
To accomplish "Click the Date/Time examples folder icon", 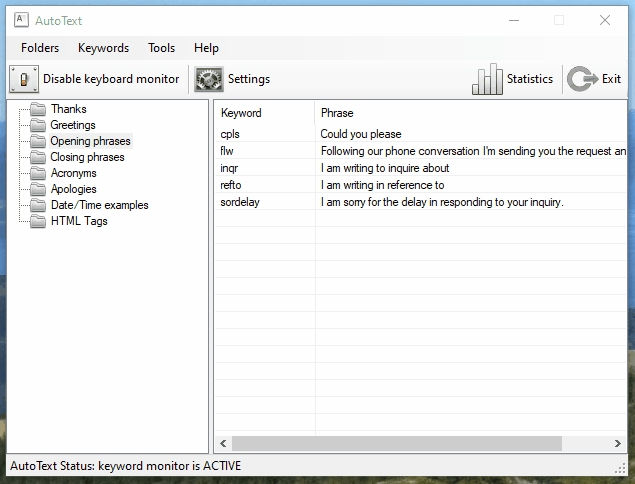I will pos(38,205).
